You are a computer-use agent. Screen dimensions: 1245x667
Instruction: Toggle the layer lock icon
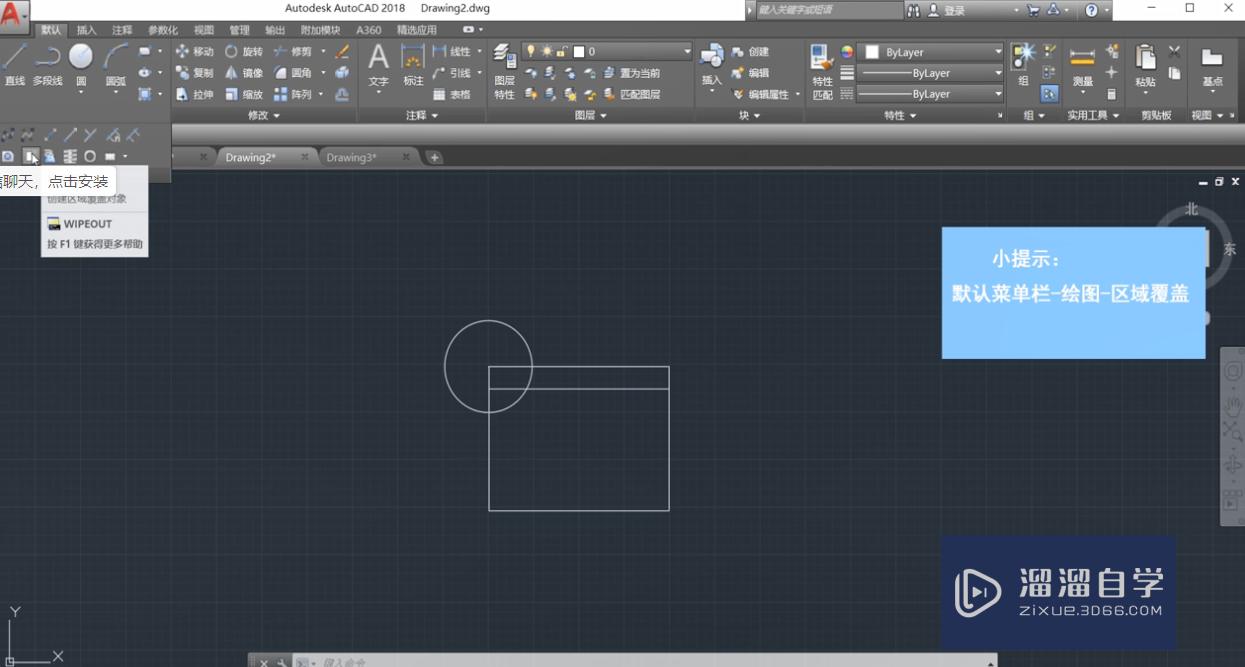(x=562, y=51)
